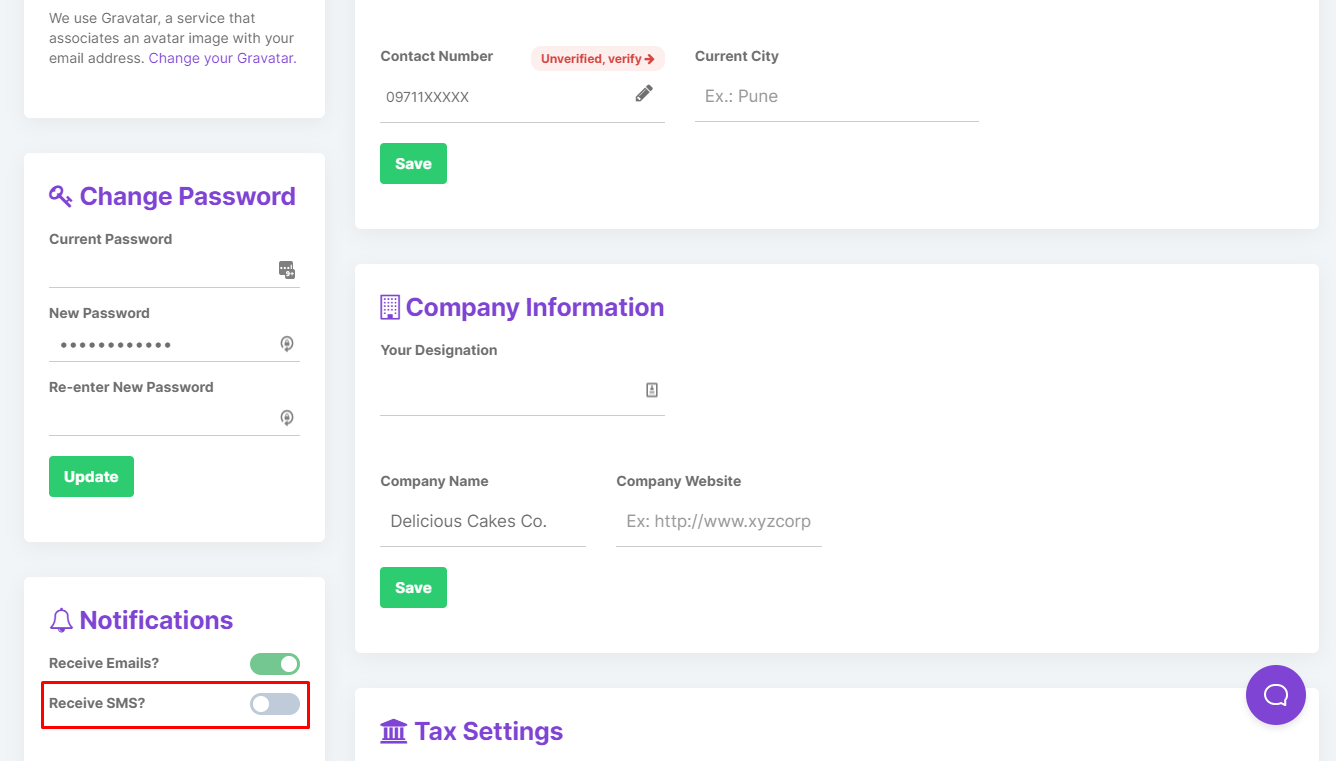
Task: Click the icon in Re-enter New Password field
Action: tap(287, 418)
